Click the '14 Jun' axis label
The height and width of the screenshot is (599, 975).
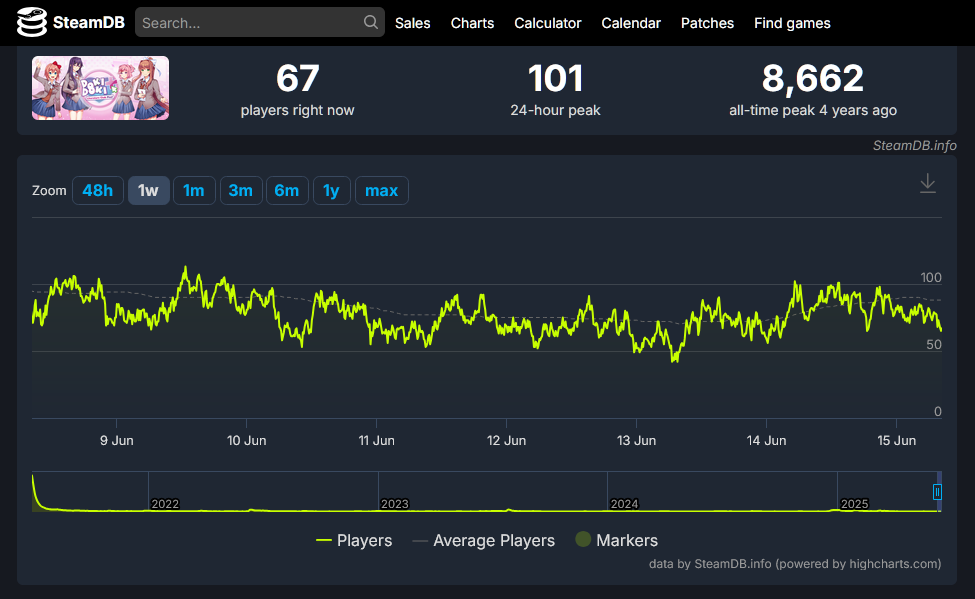[x=766, y=440]
